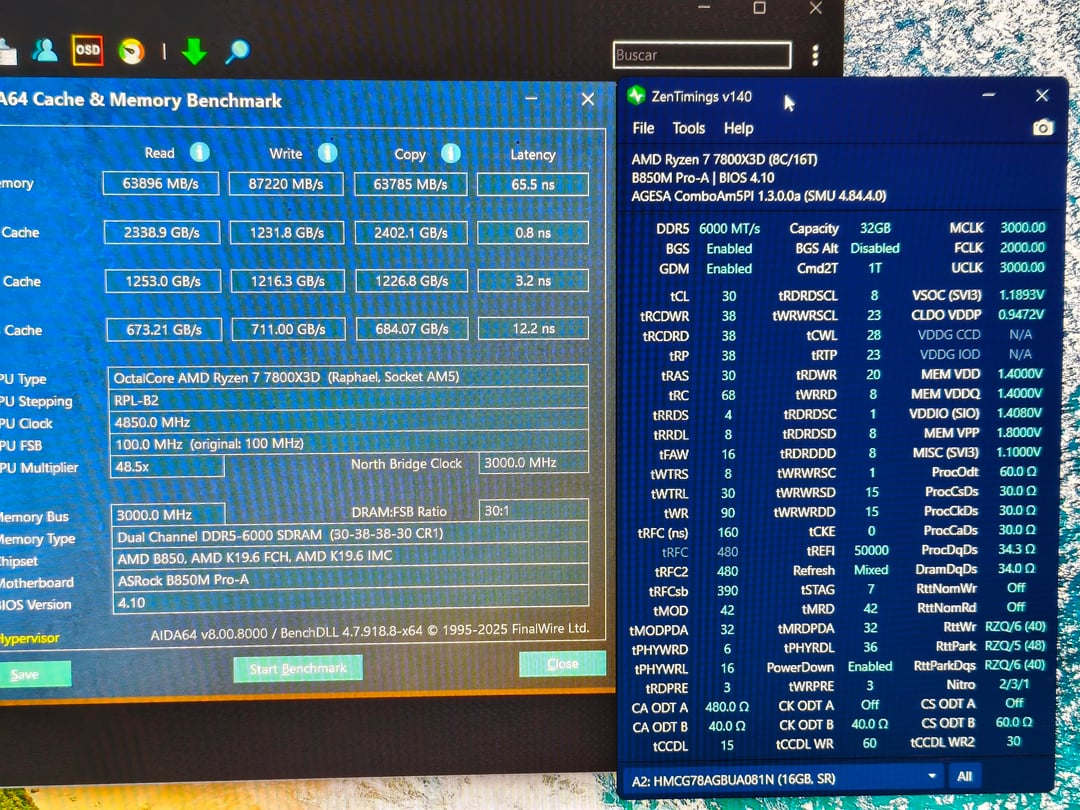Viewport: 1080px width, 810px height.
Task: Click the Buscar search input field
Action: (702, 55)
